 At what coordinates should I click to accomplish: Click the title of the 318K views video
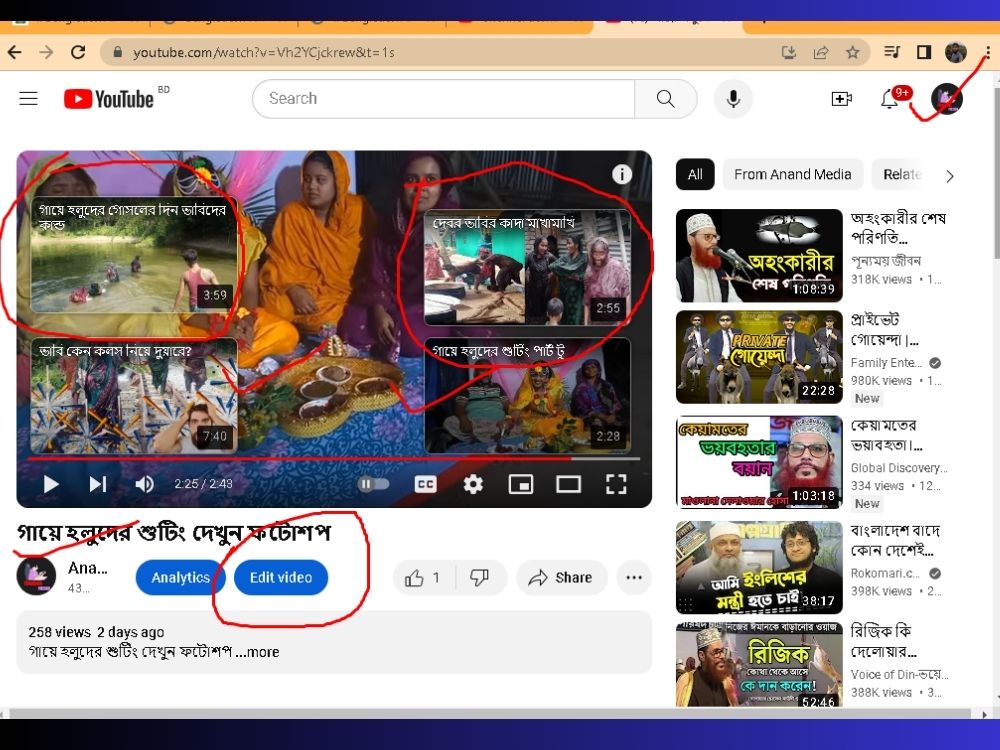pos(898,228)
